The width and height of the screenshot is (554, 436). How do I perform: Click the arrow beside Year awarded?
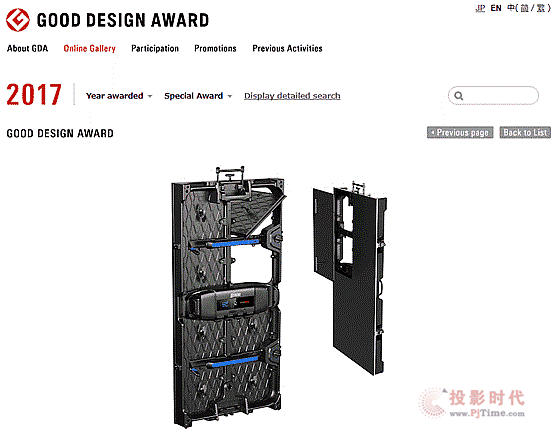pos(150,96)
